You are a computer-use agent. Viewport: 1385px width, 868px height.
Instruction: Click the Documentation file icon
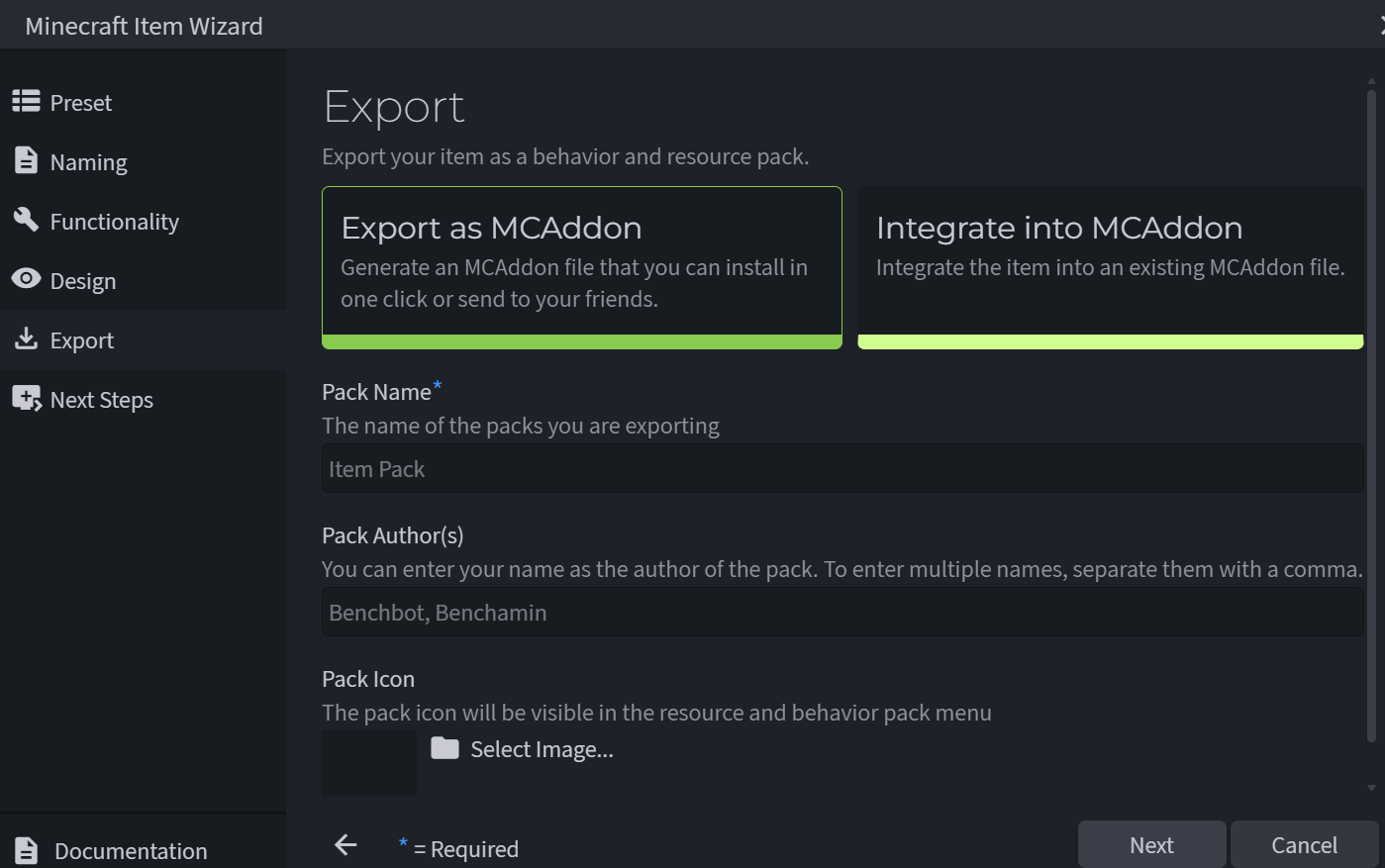pyautogui.click(x=27, y=850)
